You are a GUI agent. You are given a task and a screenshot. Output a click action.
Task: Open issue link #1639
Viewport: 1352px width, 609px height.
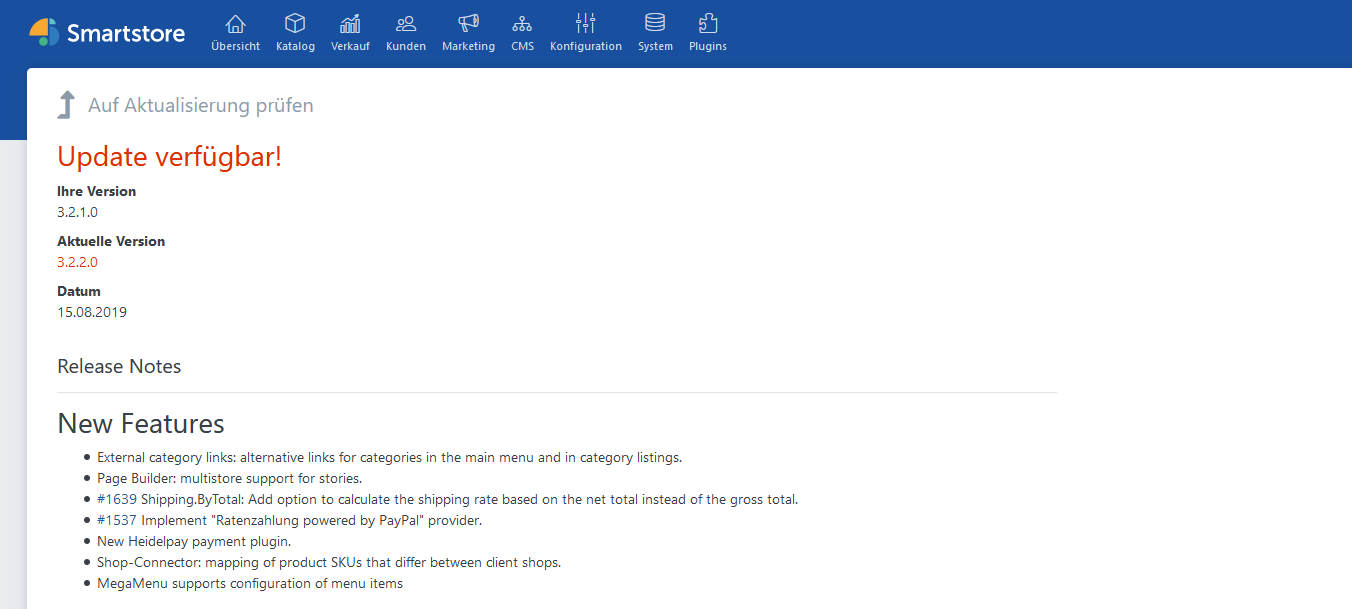(x=117, y=499)
